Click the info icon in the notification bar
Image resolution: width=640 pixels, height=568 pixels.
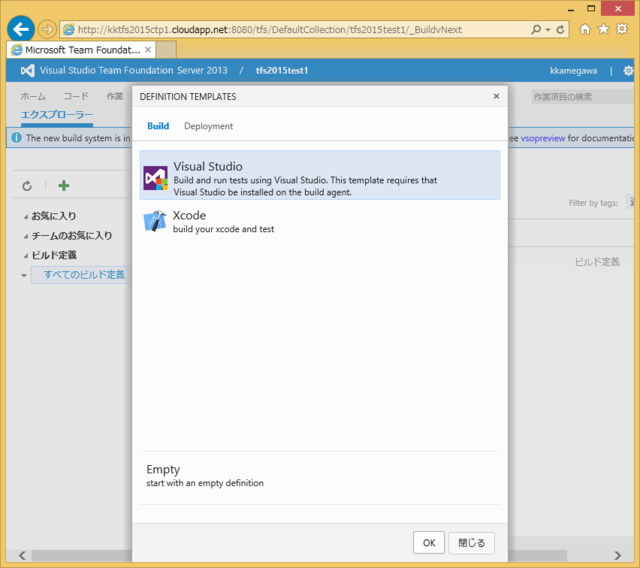[x=17, y=138]
